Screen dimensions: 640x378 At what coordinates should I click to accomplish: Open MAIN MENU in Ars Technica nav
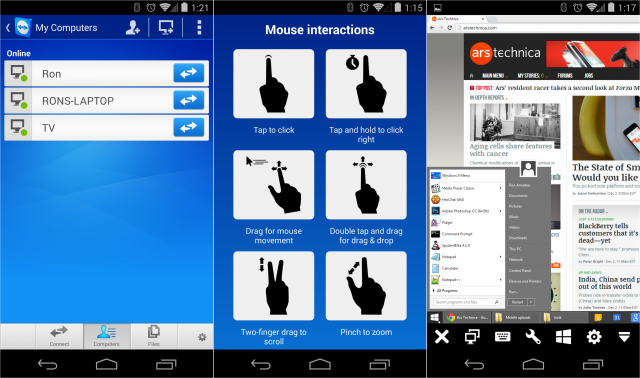point(493,76)
